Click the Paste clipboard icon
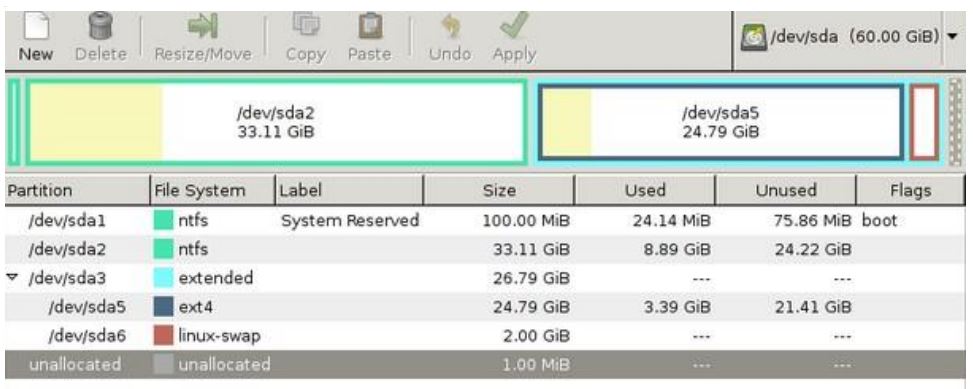Image resolution: width=973 pixels, height=389 pixels. (370, 26)
